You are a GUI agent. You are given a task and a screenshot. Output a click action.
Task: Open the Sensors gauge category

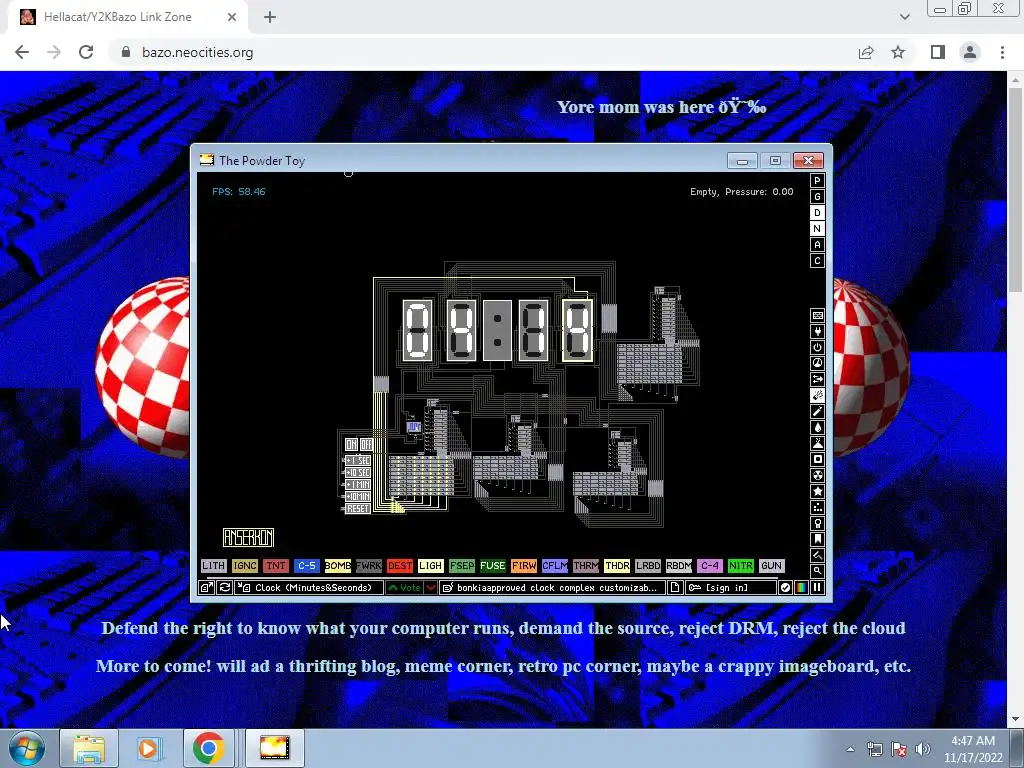coord(817,363)
